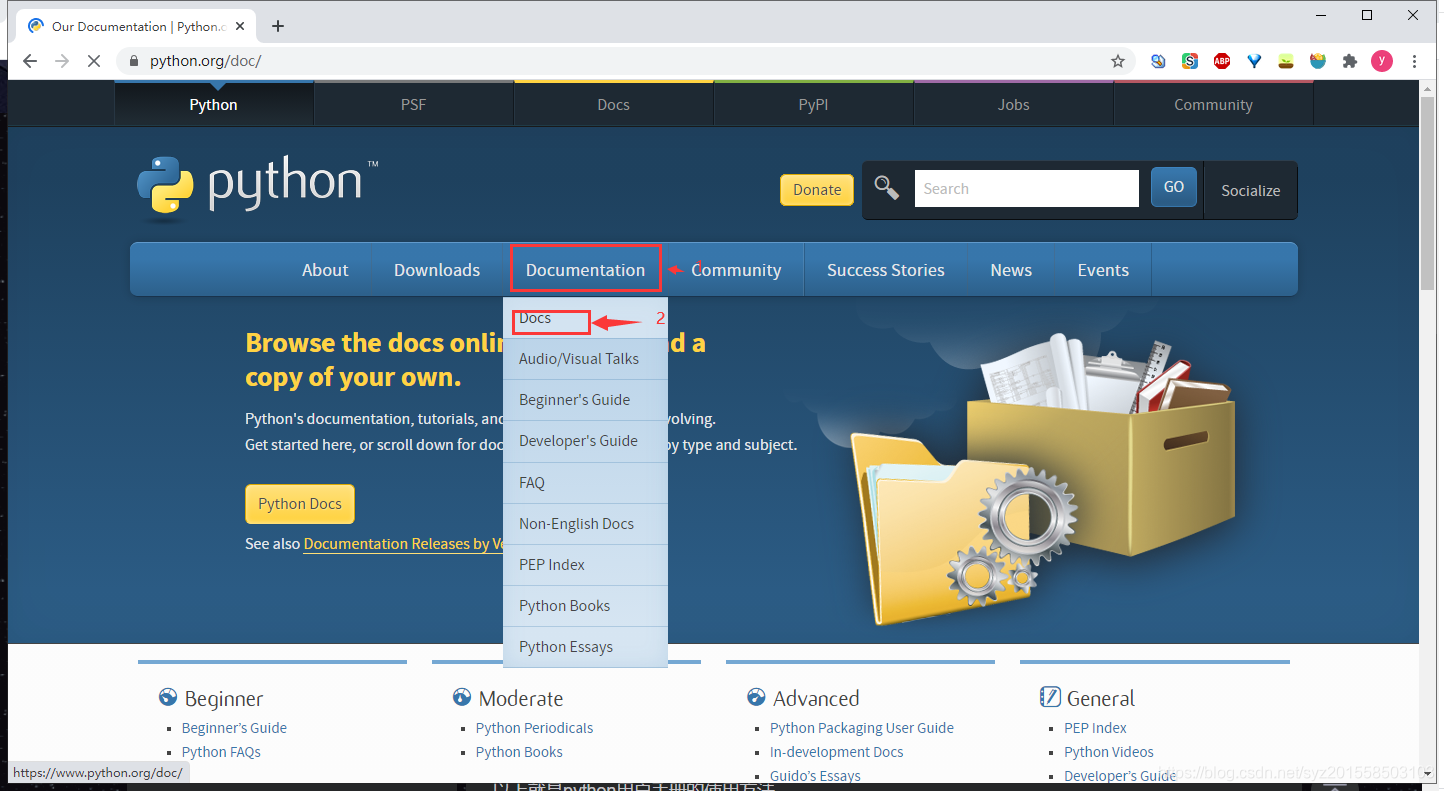Open the Events nav item
The width and height of the screenshot is (1444, 791).
1103,270
